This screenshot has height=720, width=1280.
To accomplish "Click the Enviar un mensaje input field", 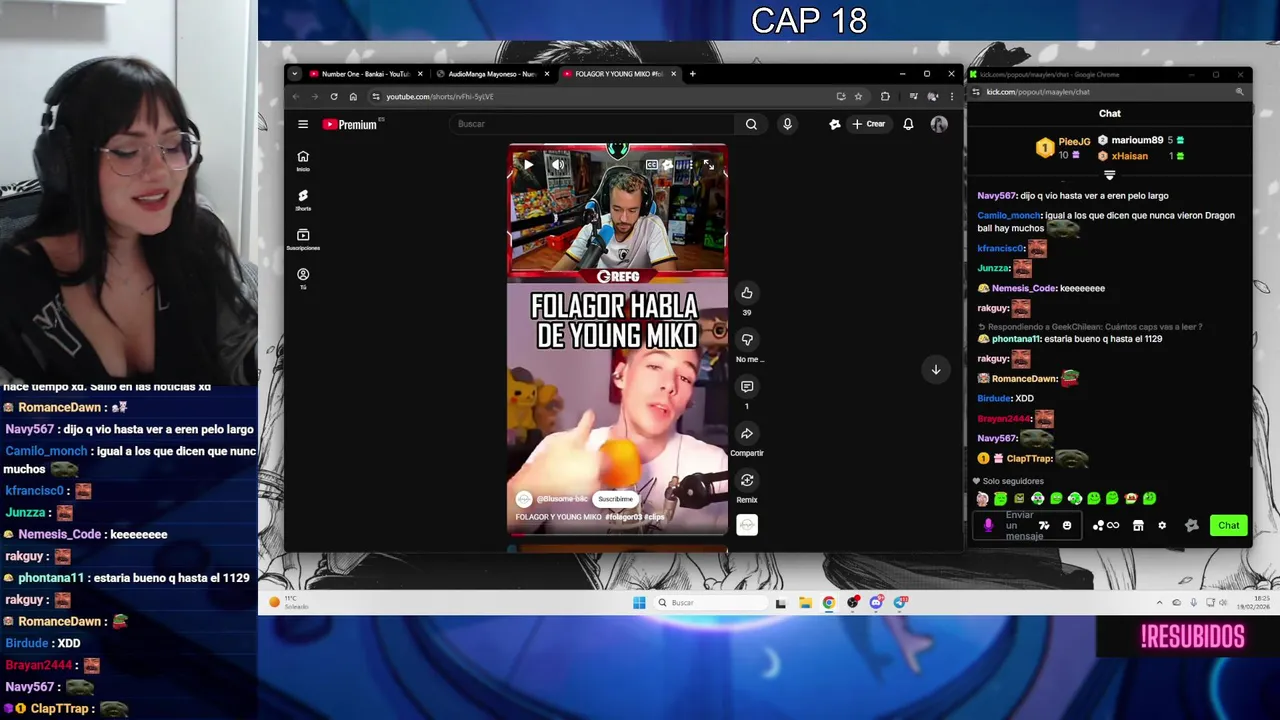I will [1025, 526].
